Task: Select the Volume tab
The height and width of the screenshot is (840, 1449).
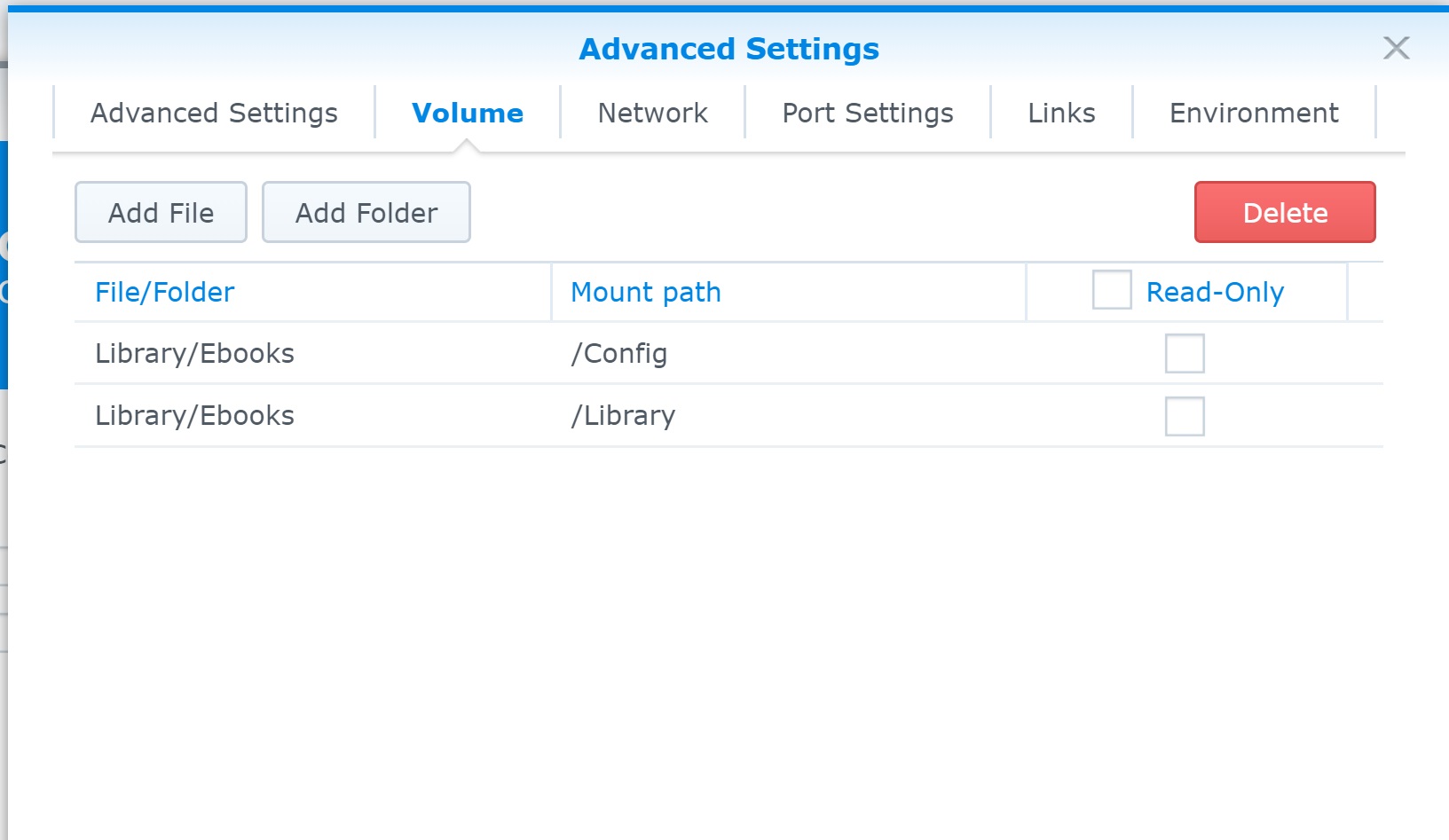Action: 468,114
